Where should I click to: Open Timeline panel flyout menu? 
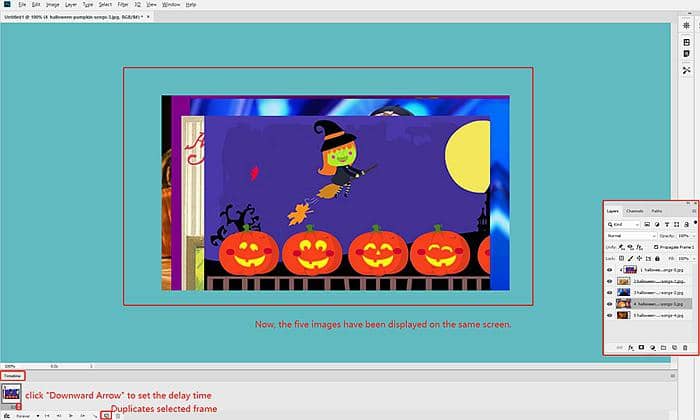(672, 376)
